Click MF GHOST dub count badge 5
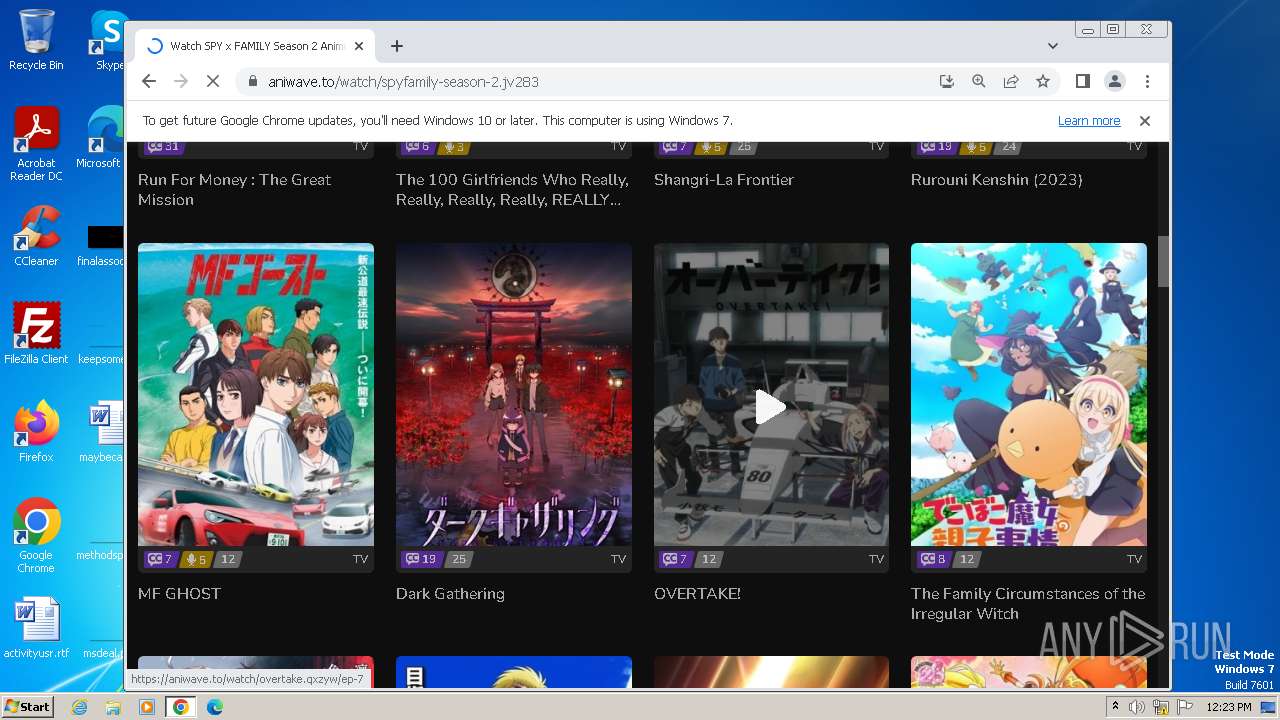Screen dimensions: 1280x720 195,559
